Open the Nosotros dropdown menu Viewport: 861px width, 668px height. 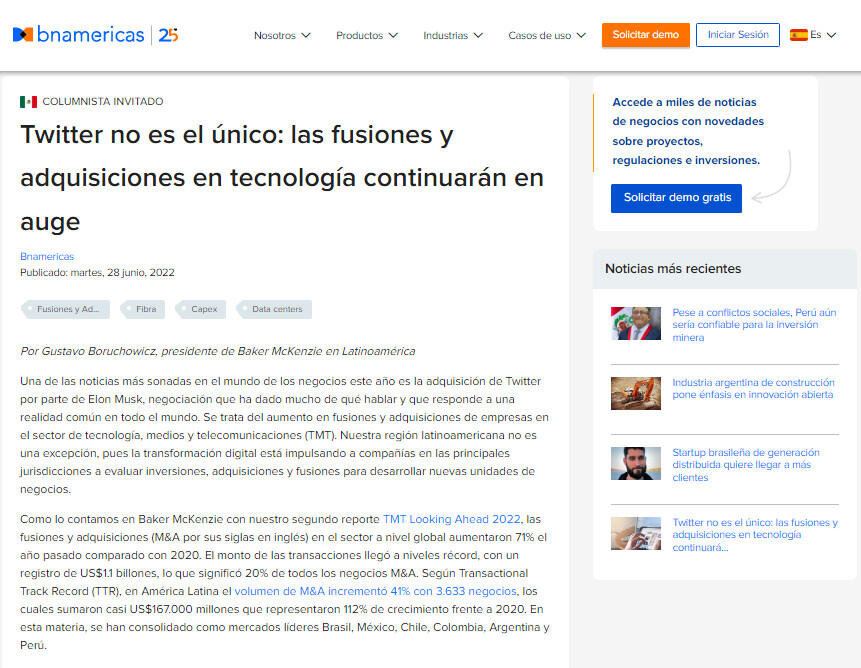coord(281,35)
